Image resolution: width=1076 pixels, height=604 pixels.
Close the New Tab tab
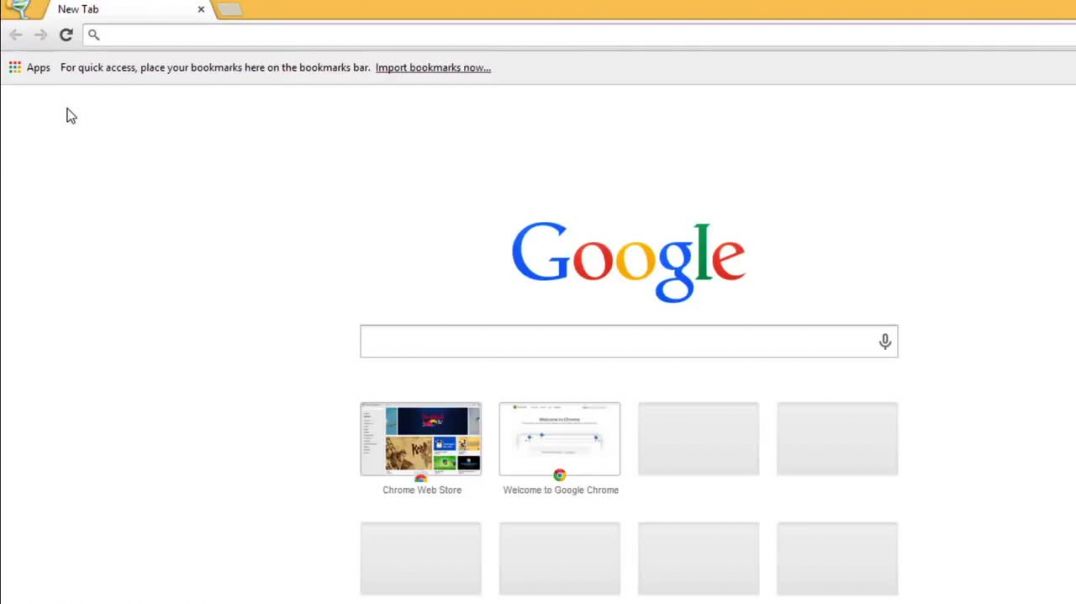point(200,10)
